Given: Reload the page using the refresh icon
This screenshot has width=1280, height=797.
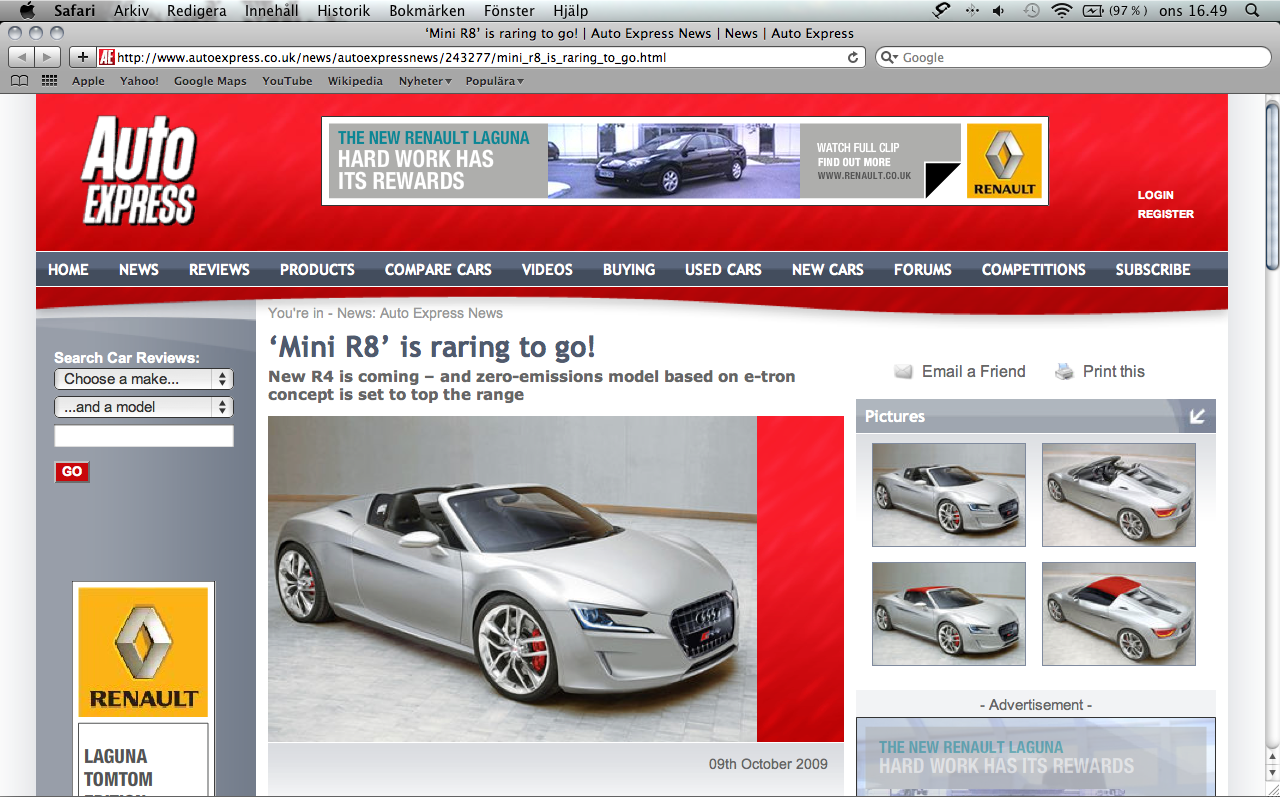Looking at the screenshot, I should tap(855, 57).
